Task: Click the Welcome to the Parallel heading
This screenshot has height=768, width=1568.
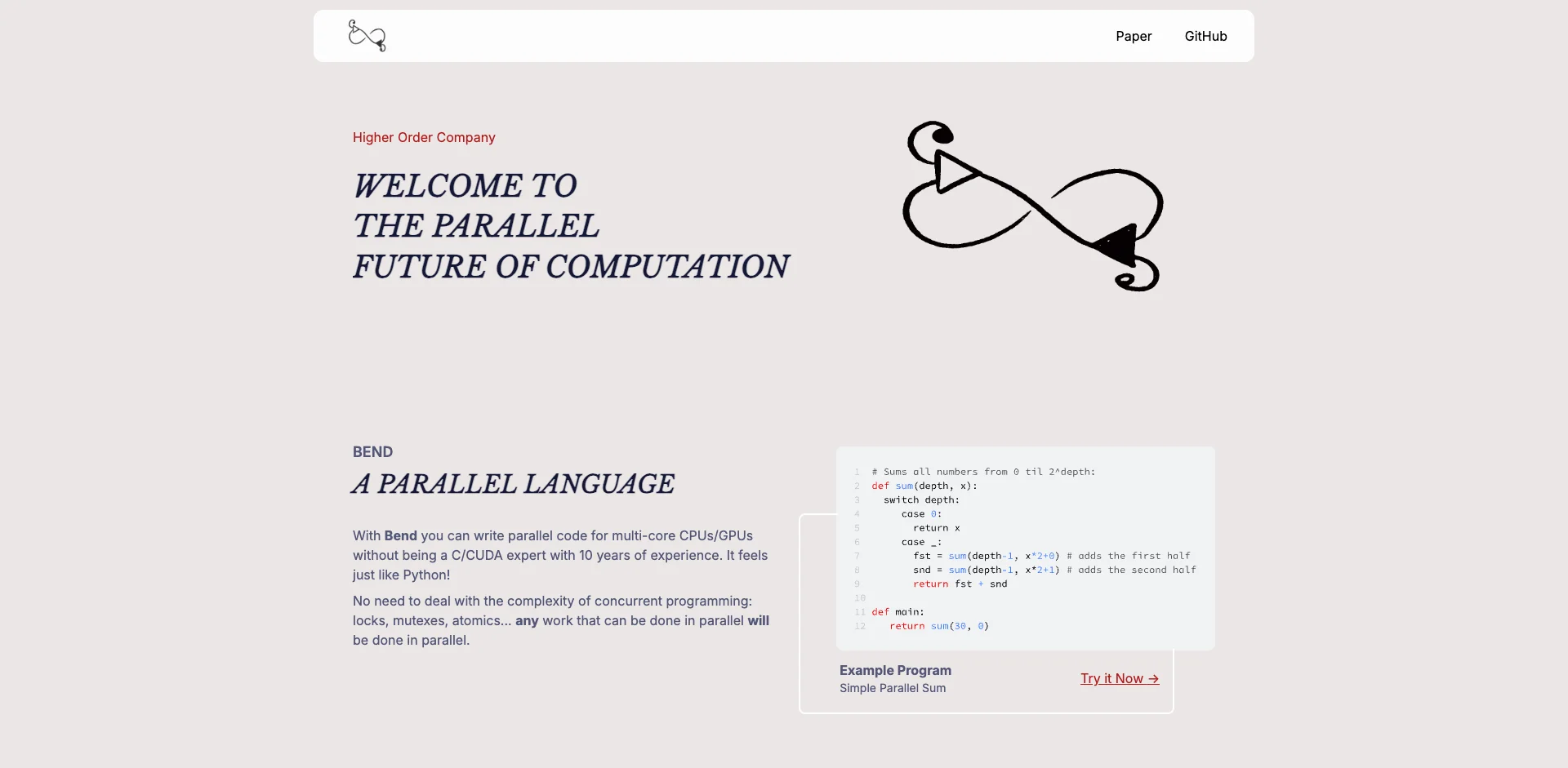Action: point(571,226)
